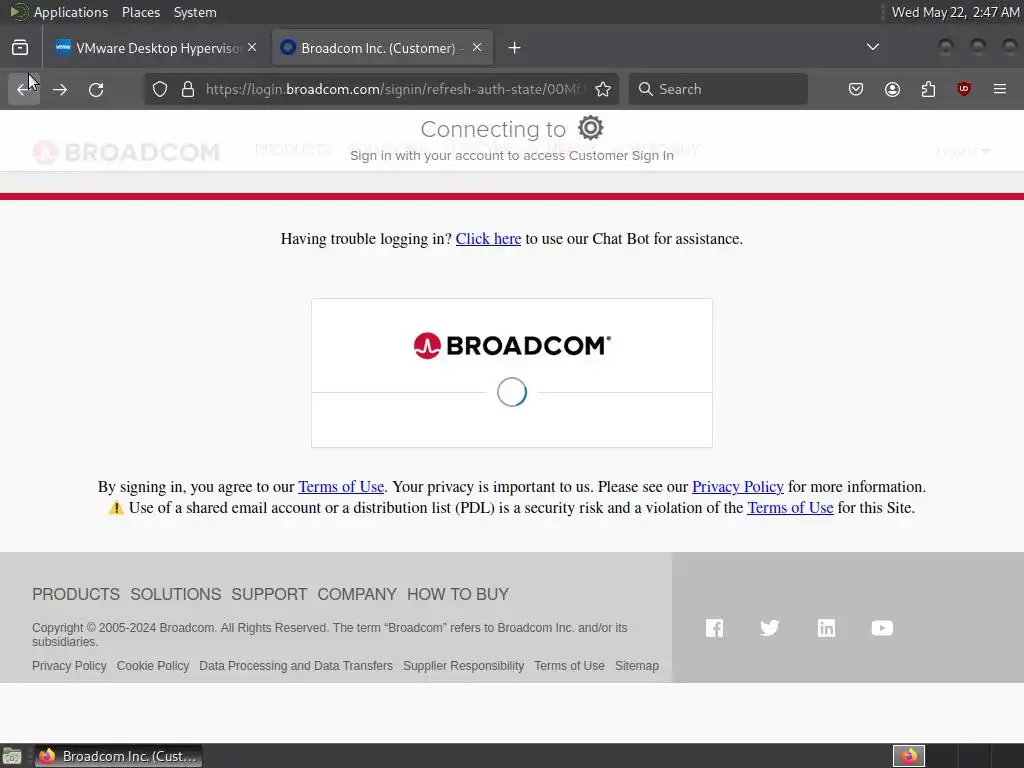Open the Firefox View icon beside tabs

pyautogui.click(x=20, y=48)
